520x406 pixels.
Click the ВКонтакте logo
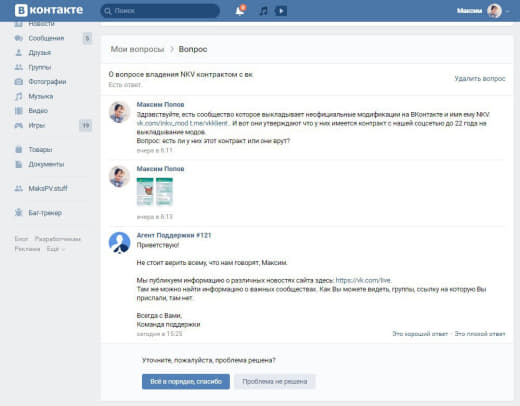pos(49,10)
